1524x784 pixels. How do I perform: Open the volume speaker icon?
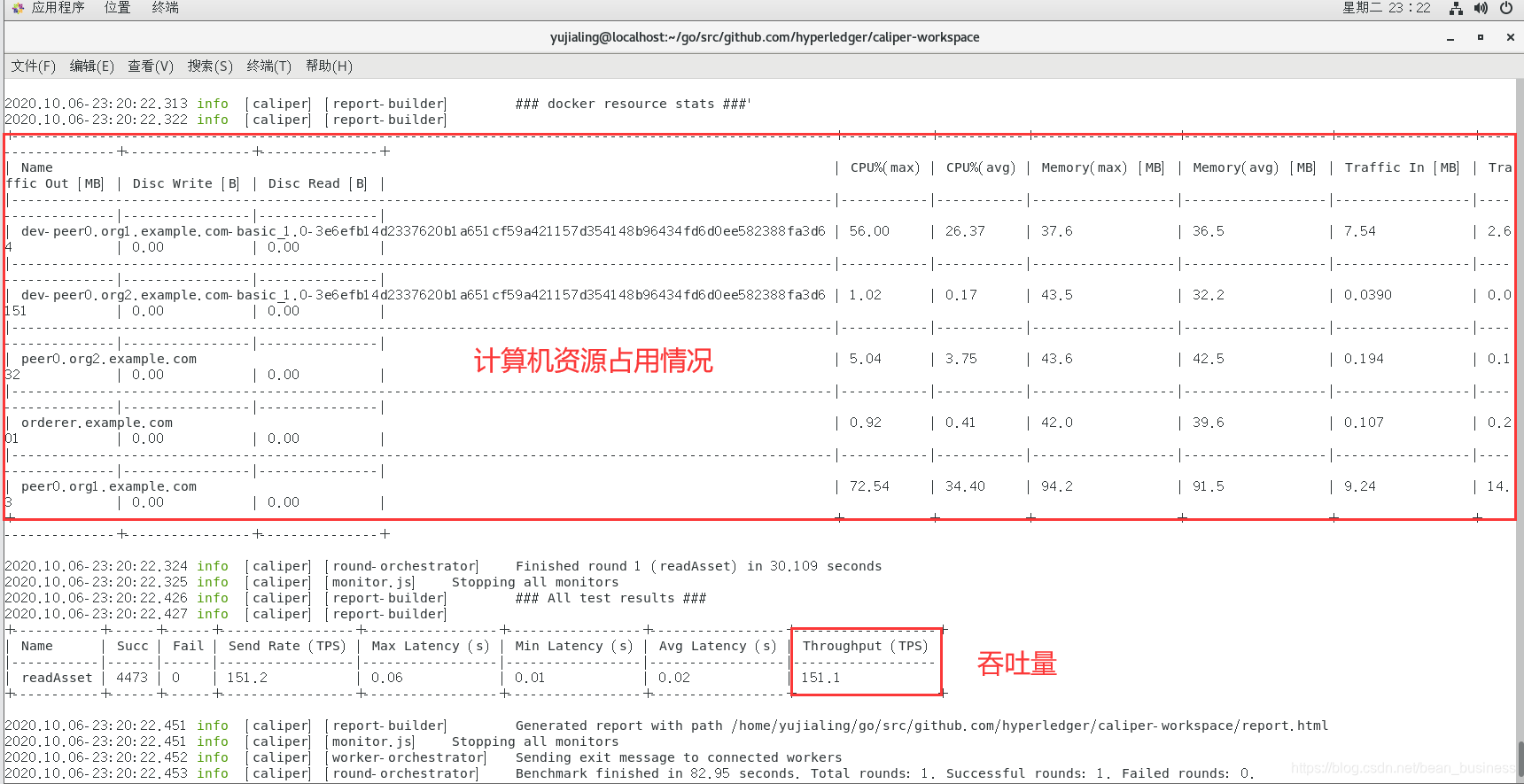coord(1481,8)
